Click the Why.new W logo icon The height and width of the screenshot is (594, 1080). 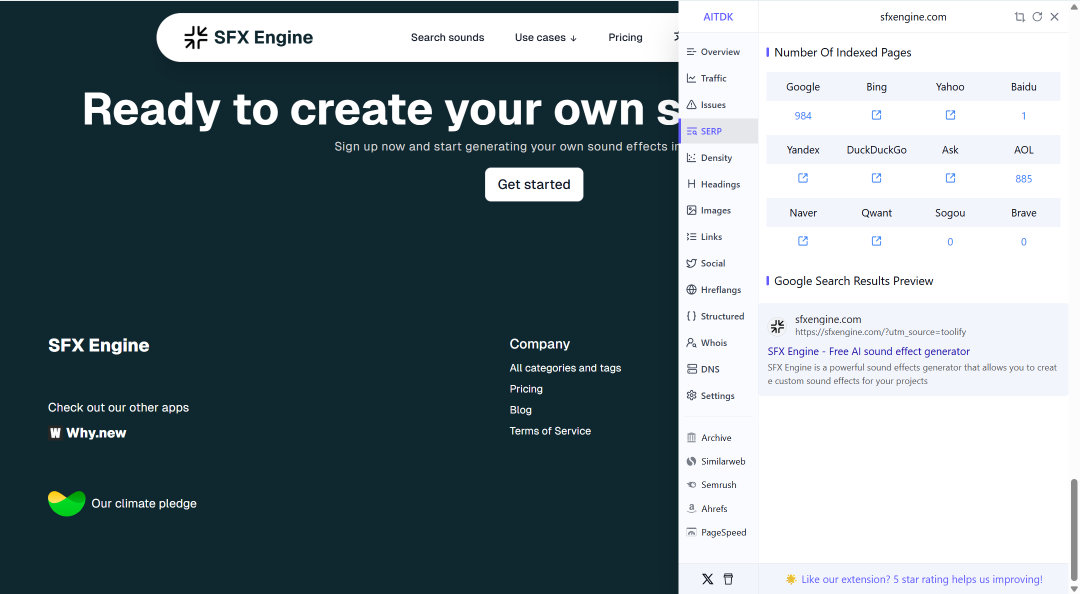click(x=55, y=433)
